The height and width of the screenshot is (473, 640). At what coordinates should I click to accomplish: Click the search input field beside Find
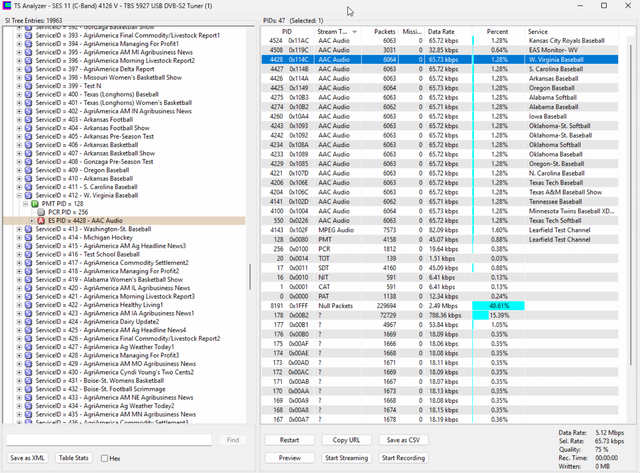pos(109,440)
